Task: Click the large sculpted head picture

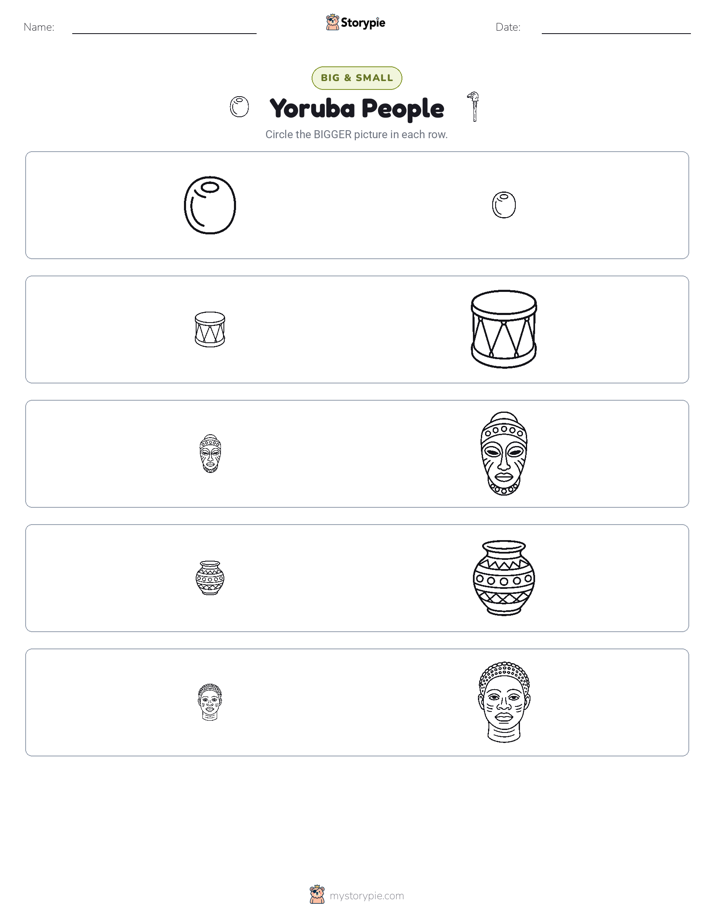Action: 504,702
